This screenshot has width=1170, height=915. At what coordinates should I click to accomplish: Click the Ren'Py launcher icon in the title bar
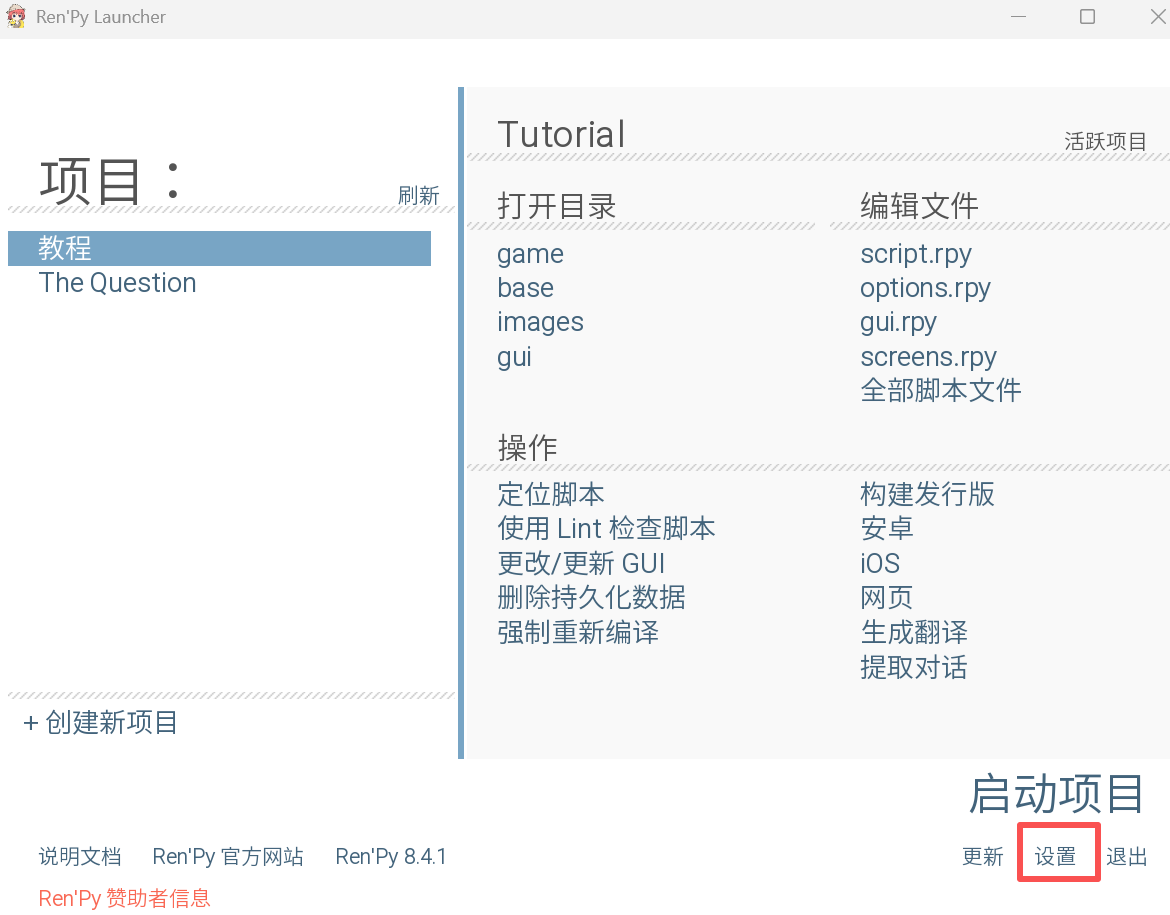coord(16,17)
